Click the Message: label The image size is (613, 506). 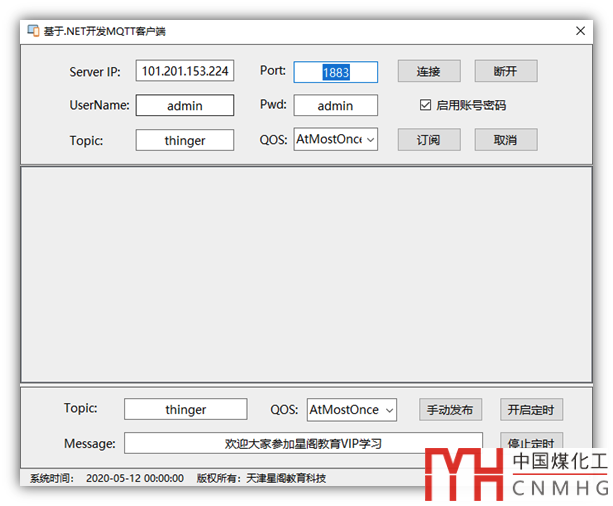90,443
